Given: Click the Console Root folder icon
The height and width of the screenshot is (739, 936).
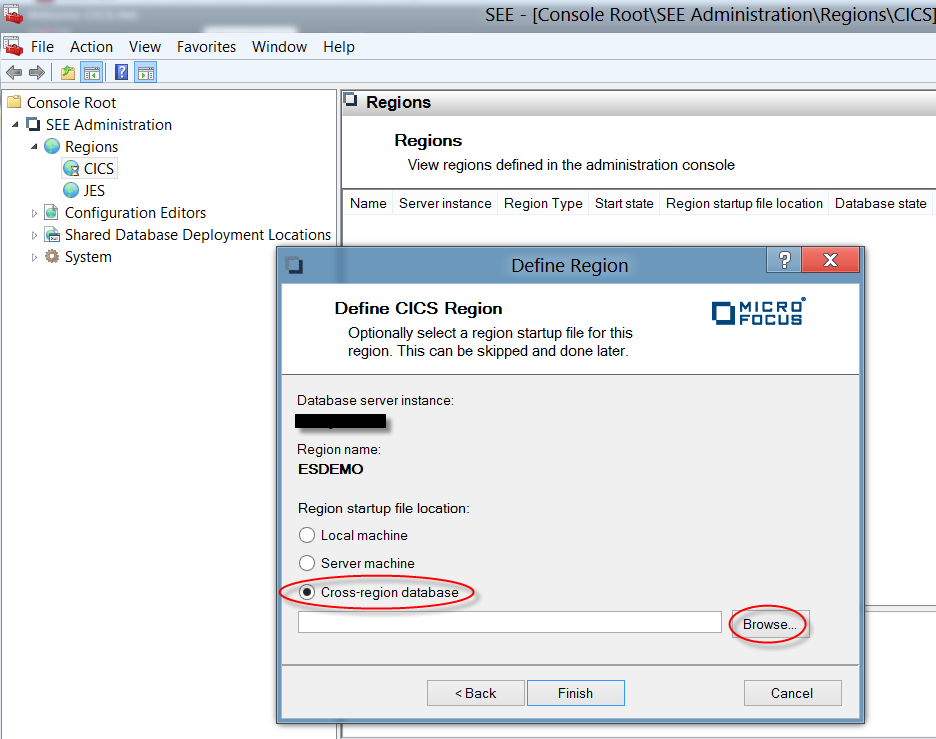Looking at the screenshot, I should (14, 102).
